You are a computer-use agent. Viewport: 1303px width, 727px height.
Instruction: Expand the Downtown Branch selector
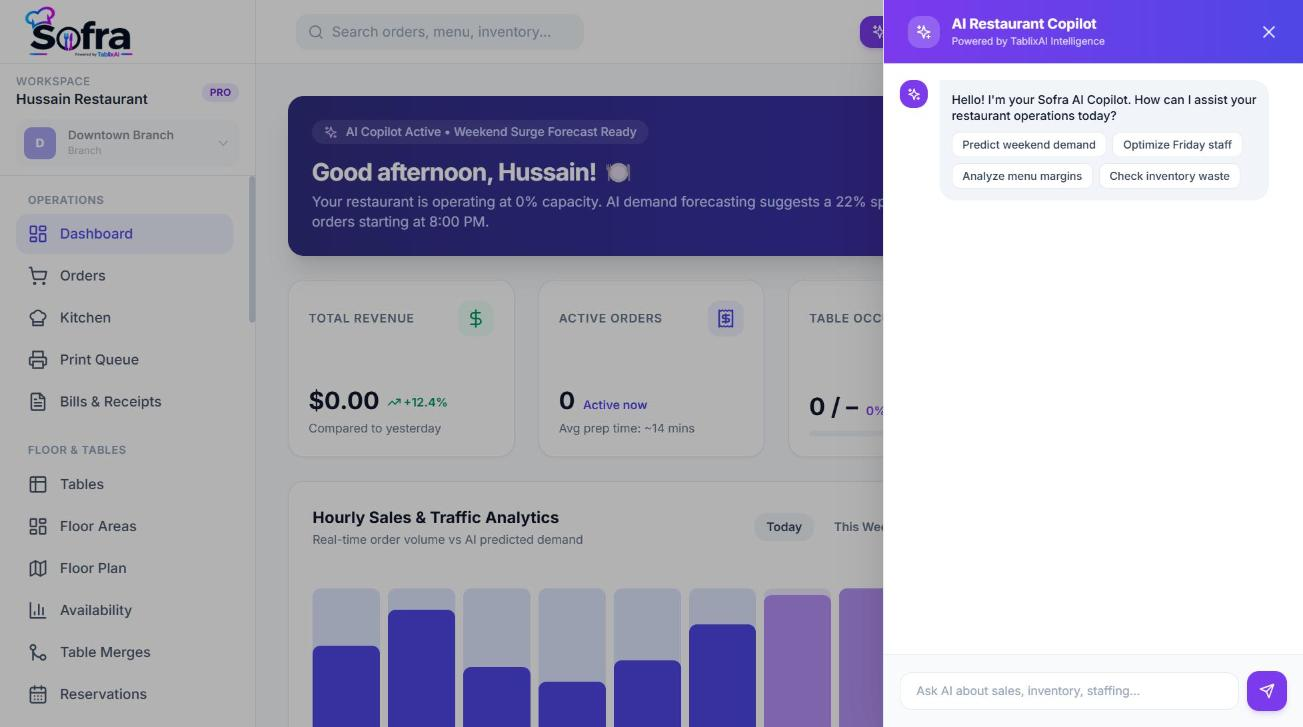(x=128, y=143)
